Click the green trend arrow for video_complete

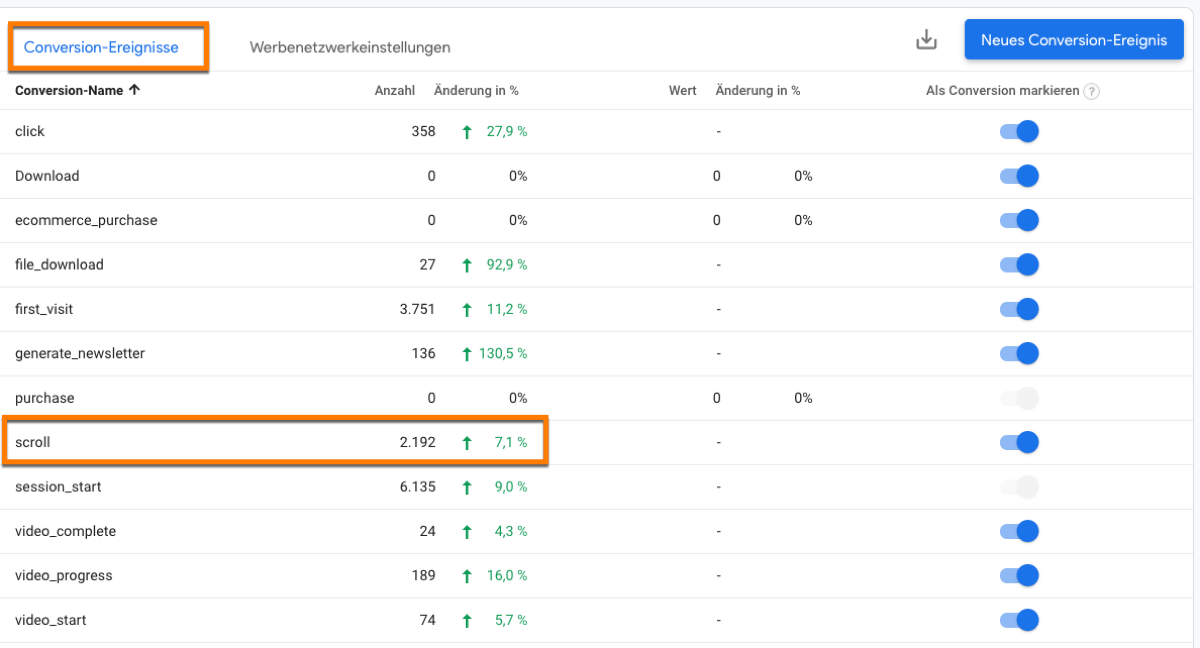coord(466,531)
